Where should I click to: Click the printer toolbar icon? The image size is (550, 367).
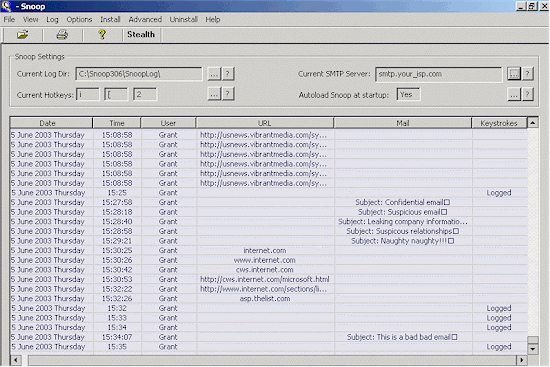(x=62, y=34)
